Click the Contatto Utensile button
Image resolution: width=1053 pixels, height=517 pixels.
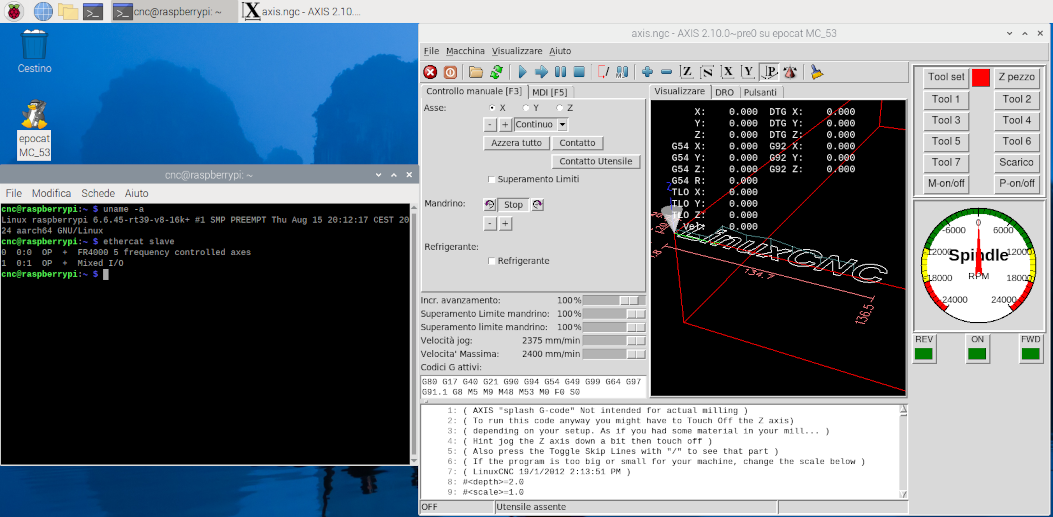596,161
